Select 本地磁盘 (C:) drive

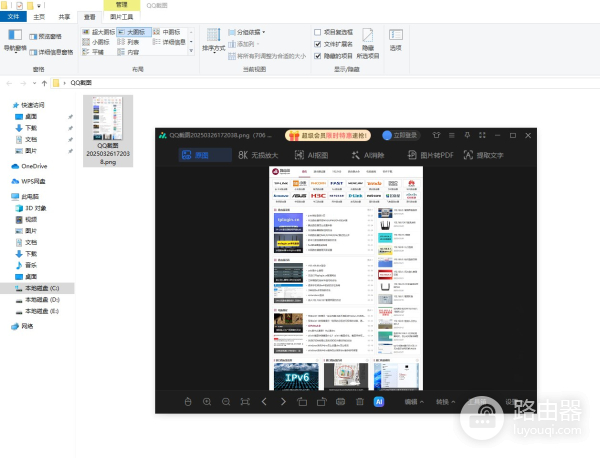37,288
